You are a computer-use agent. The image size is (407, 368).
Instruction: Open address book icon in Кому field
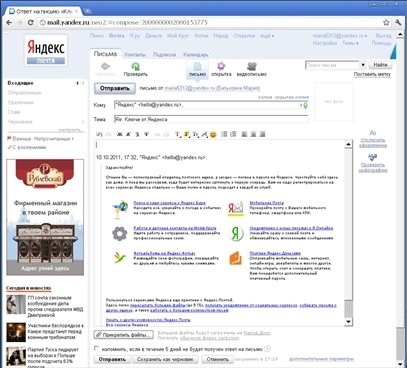tap(305, 105)
